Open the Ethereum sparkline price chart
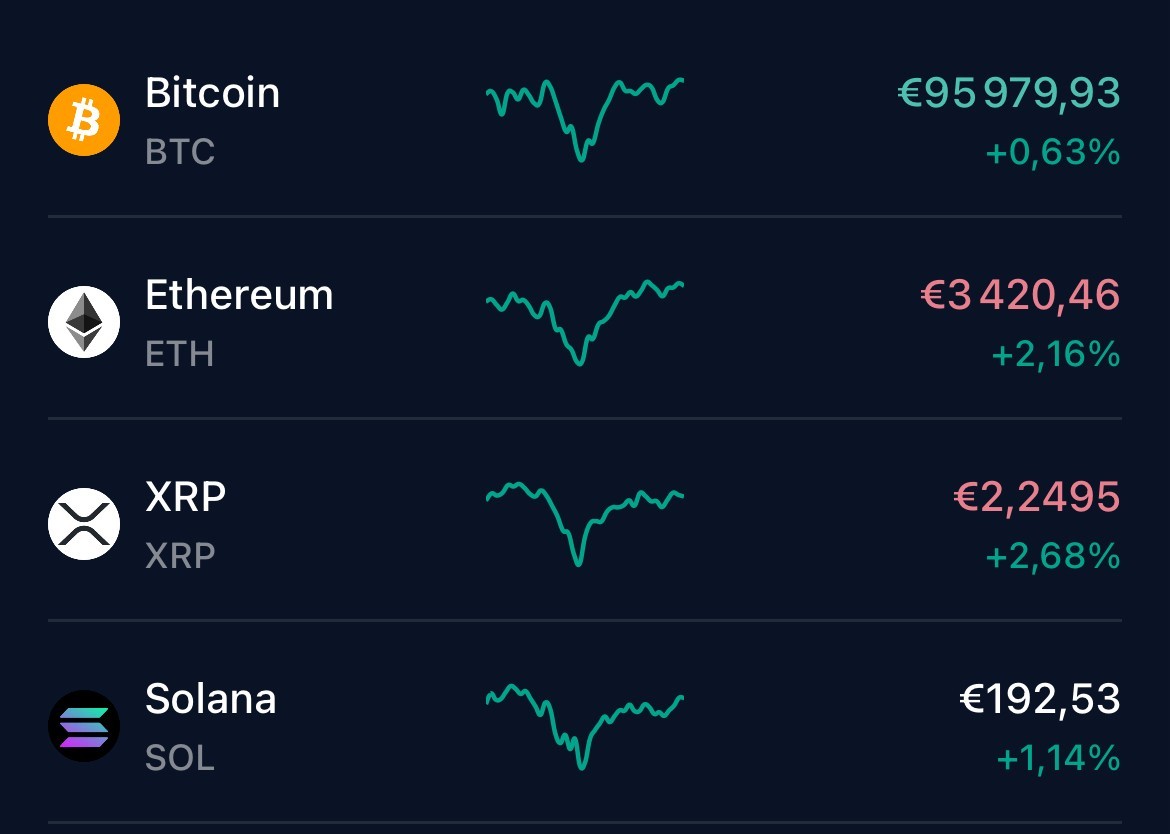This screenshot has width=1170, height=834. [x=585, y=320]
